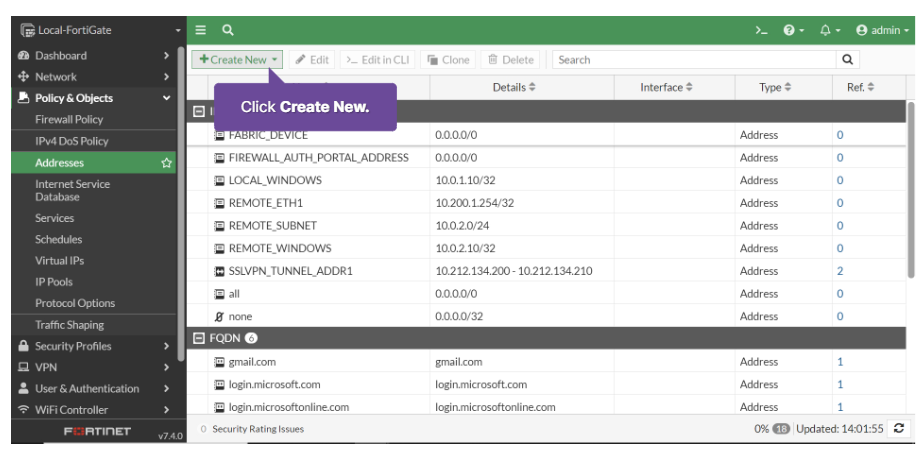Image resolution: width=923 pixels, height=467 pixels.
Task: Focus the address Search field
Action: [693, 59]
